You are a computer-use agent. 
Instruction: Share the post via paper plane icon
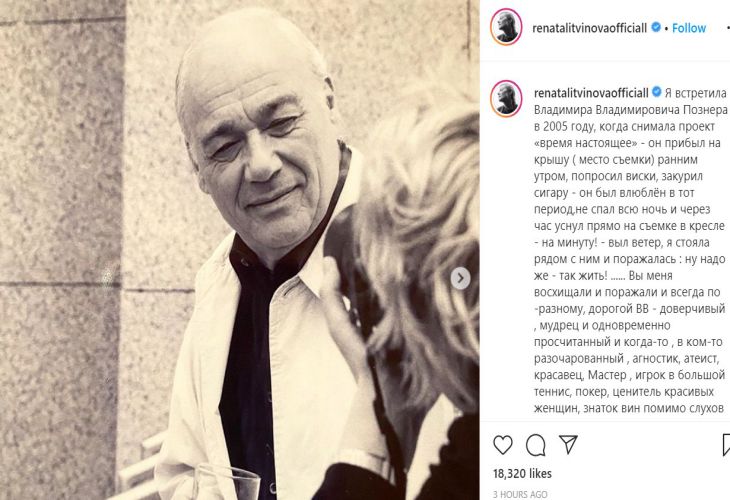point(568,445)
